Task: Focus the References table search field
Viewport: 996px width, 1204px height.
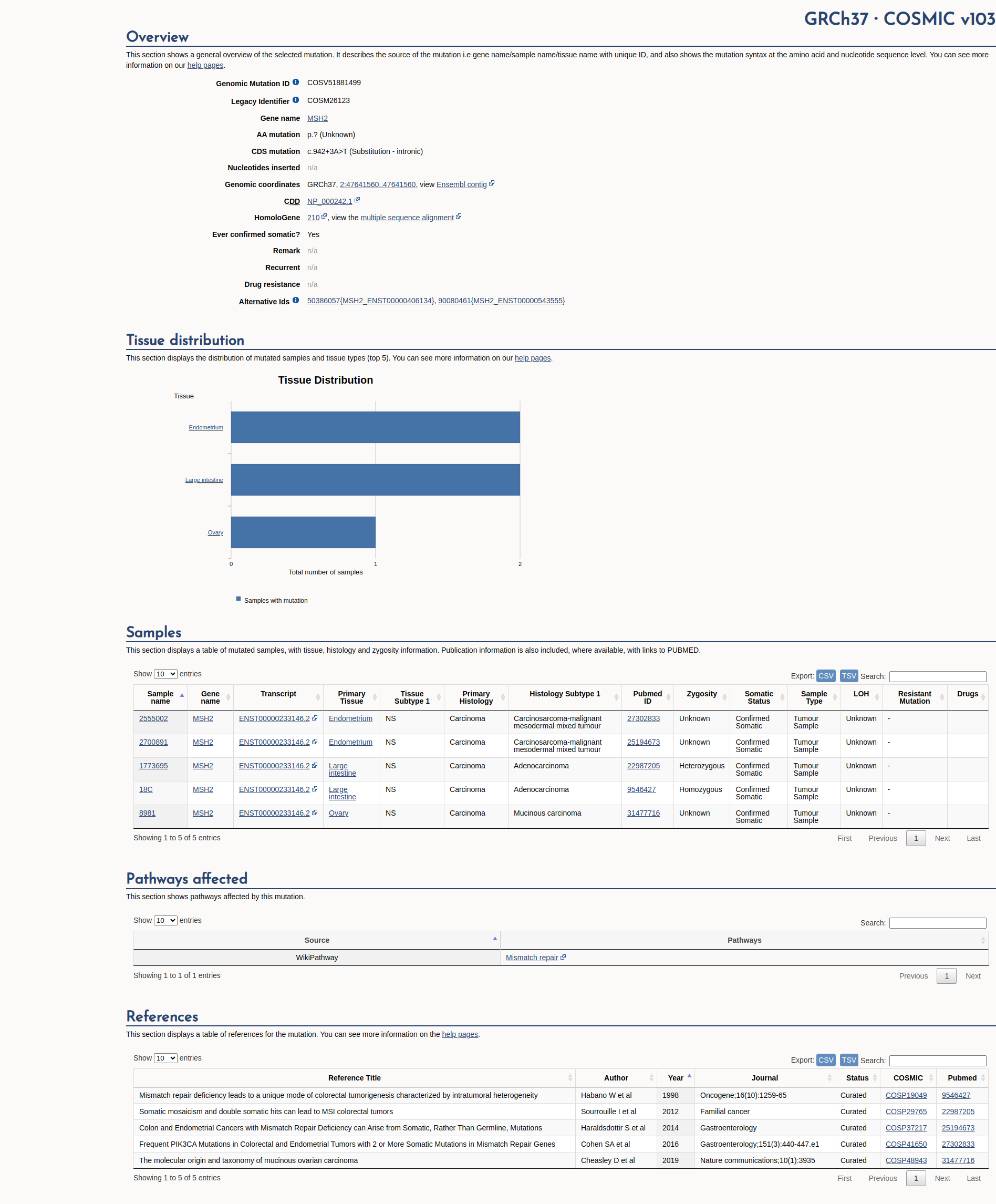Action: [938, 1061]
